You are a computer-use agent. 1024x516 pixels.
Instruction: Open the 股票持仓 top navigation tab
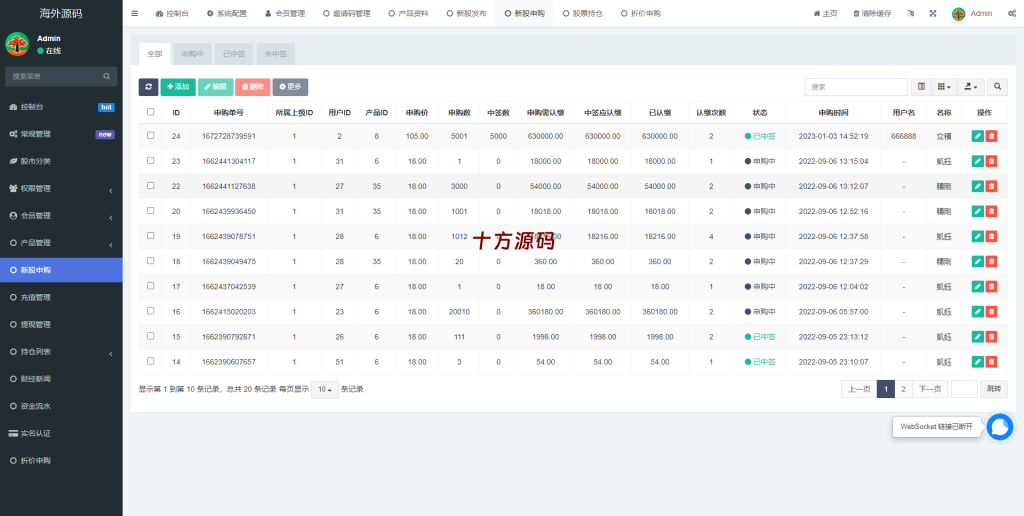click(x=583, y=13)
